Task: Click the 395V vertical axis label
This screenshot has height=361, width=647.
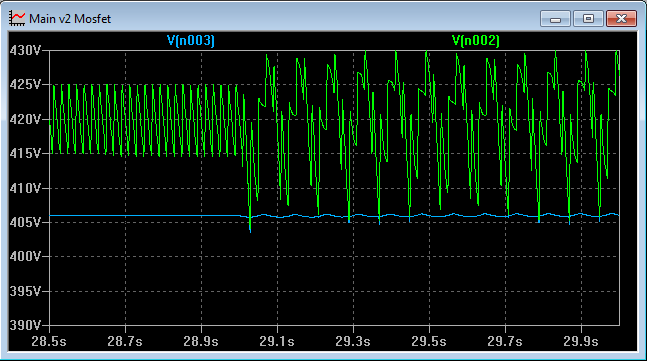Action: [25, 291]
